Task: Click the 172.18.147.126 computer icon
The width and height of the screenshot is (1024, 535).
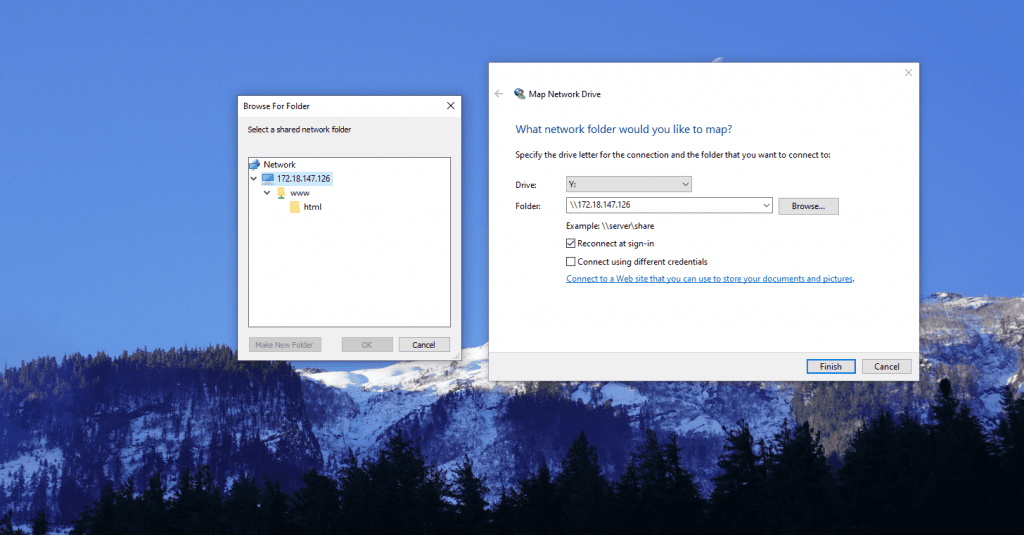Action: (x=268, y=178)
